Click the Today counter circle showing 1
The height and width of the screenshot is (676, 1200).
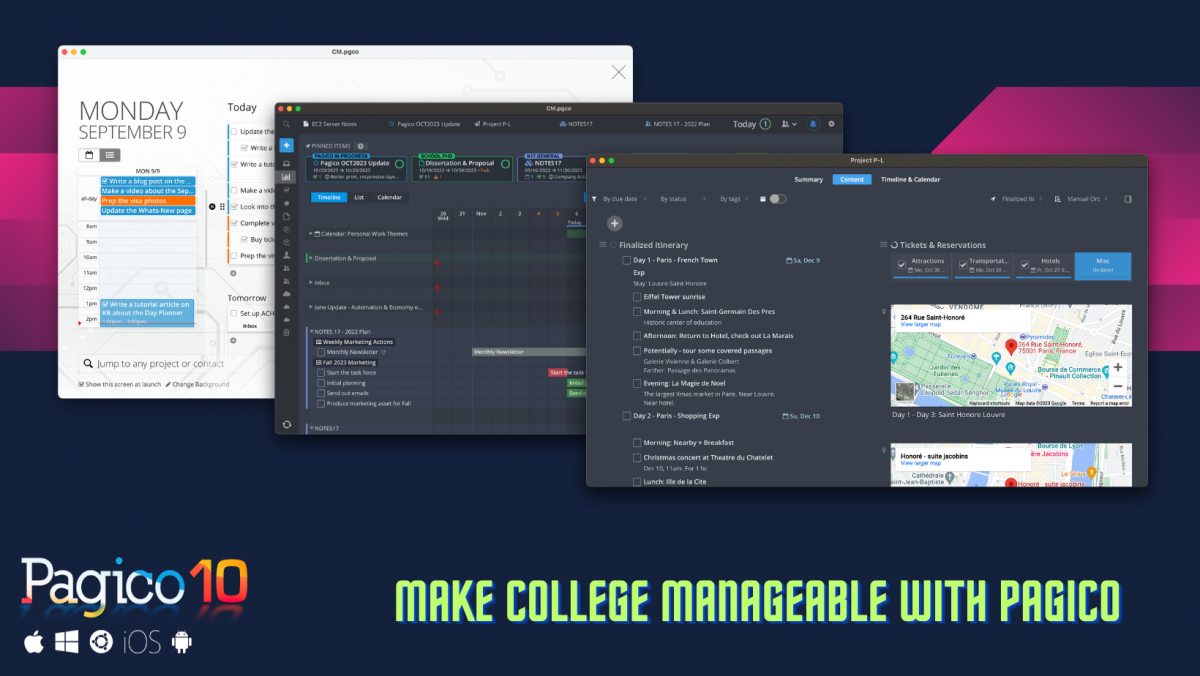[x=765, y=124]
